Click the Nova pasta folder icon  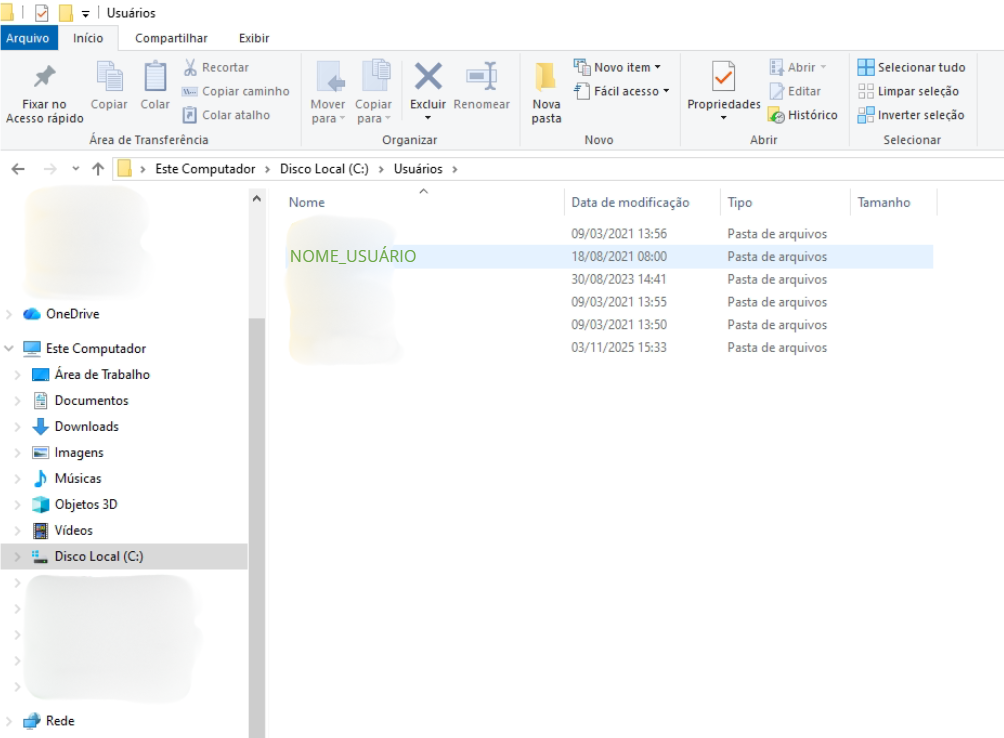point(546,77)
